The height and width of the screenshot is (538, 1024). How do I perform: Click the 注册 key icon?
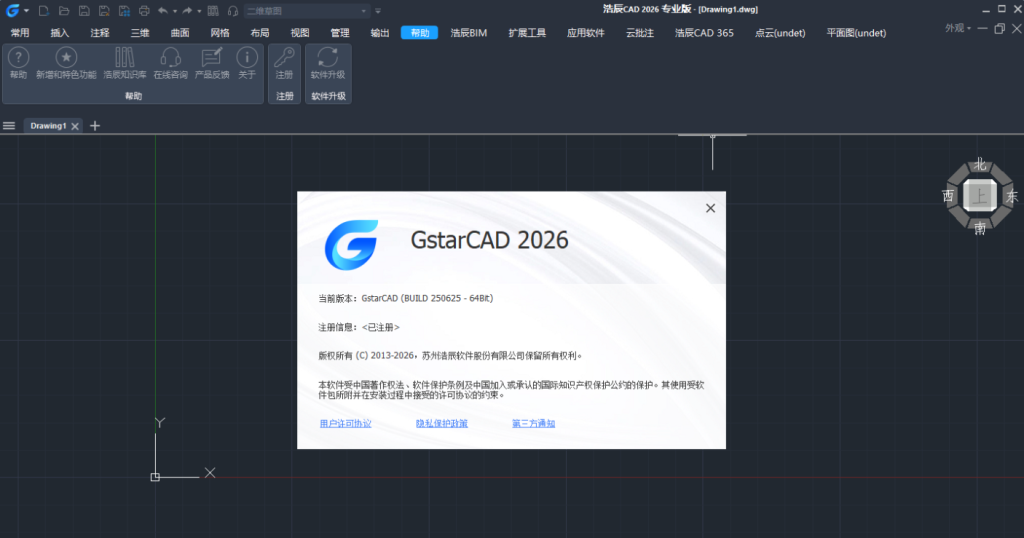pyautogui.click(x=284, y=59)
